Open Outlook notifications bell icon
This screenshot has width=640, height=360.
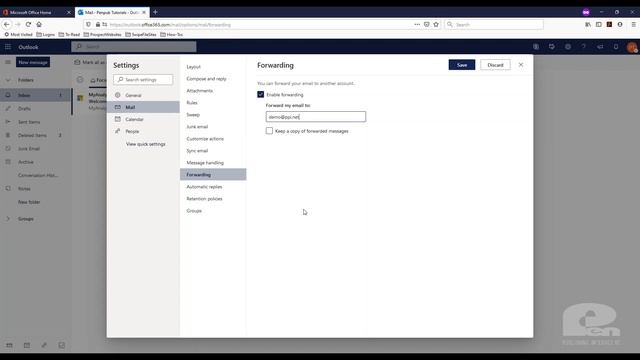pos(616,47)
